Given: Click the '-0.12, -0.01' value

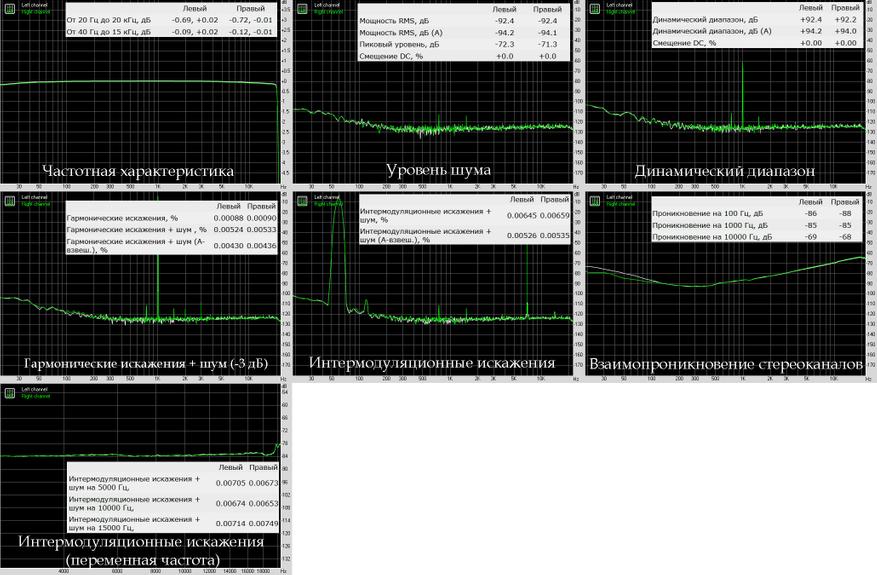Looking at the screenshot, I should (x=251, y=32).
